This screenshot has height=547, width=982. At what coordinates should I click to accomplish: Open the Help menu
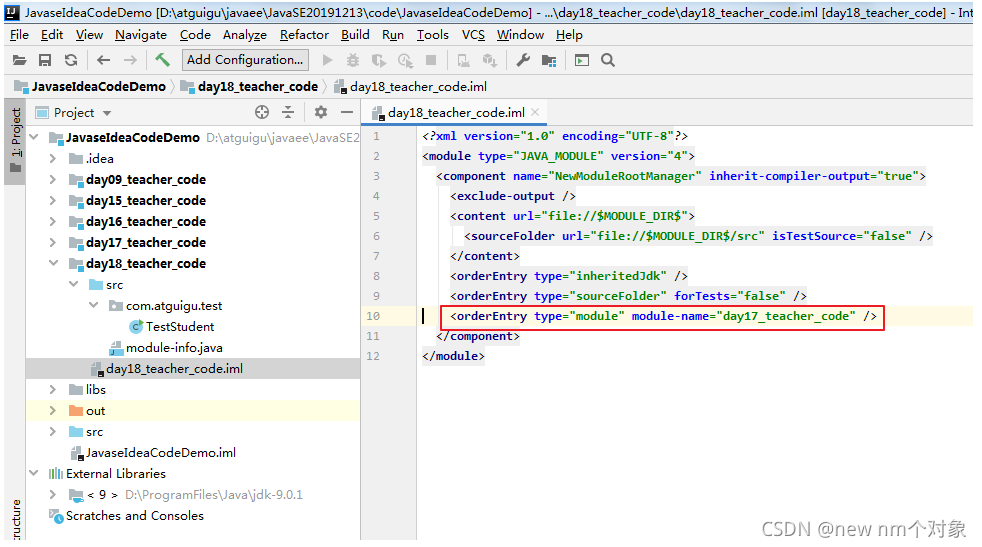pos(569,35)
